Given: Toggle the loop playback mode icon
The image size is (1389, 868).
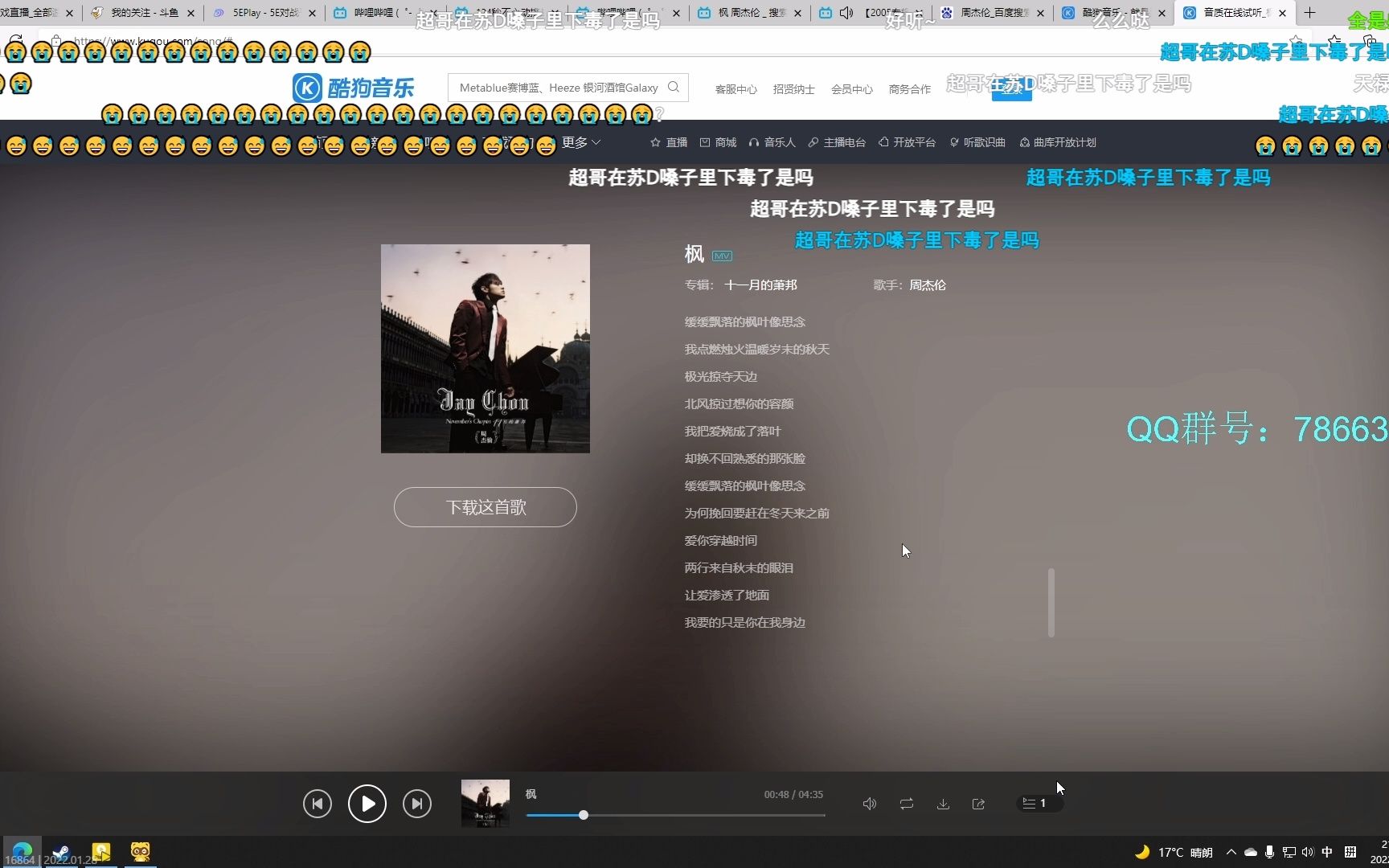Looking at the screenshot, I should pyautogui.click(x=907, y=804).
